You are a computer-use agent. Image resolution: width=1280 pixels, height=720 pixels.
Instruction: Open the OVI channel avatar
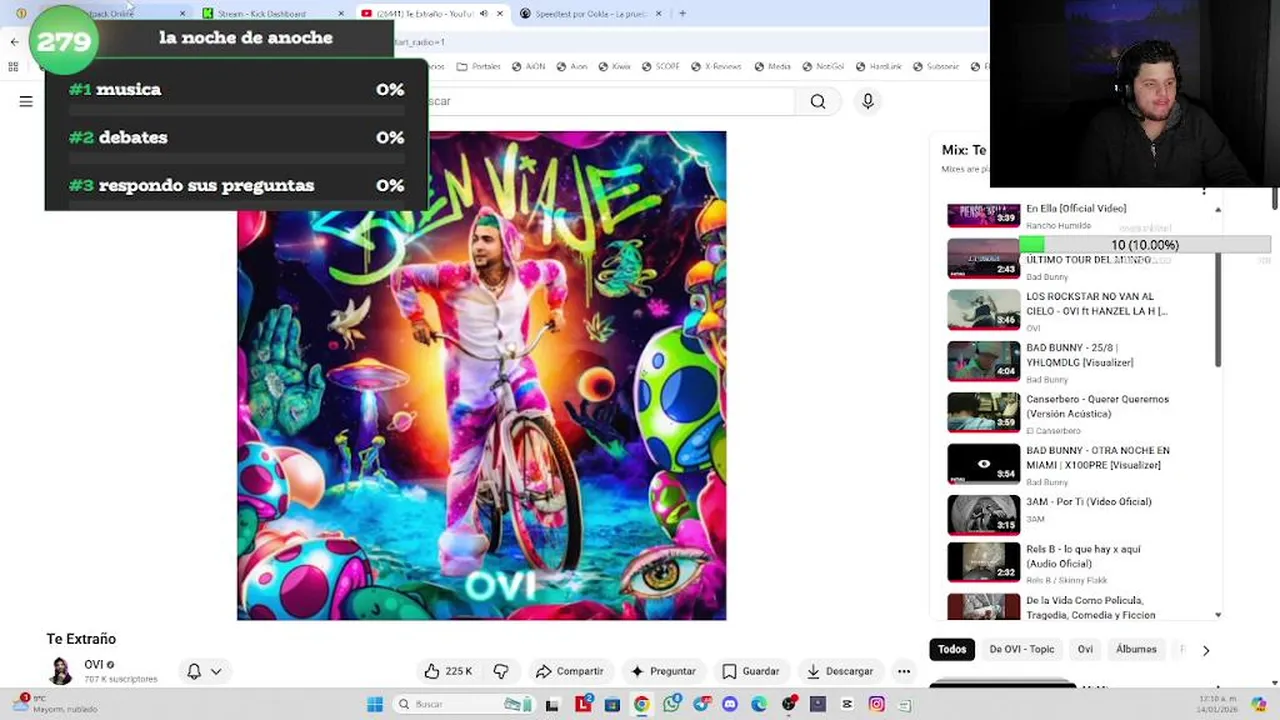click(x=61, y=671)
